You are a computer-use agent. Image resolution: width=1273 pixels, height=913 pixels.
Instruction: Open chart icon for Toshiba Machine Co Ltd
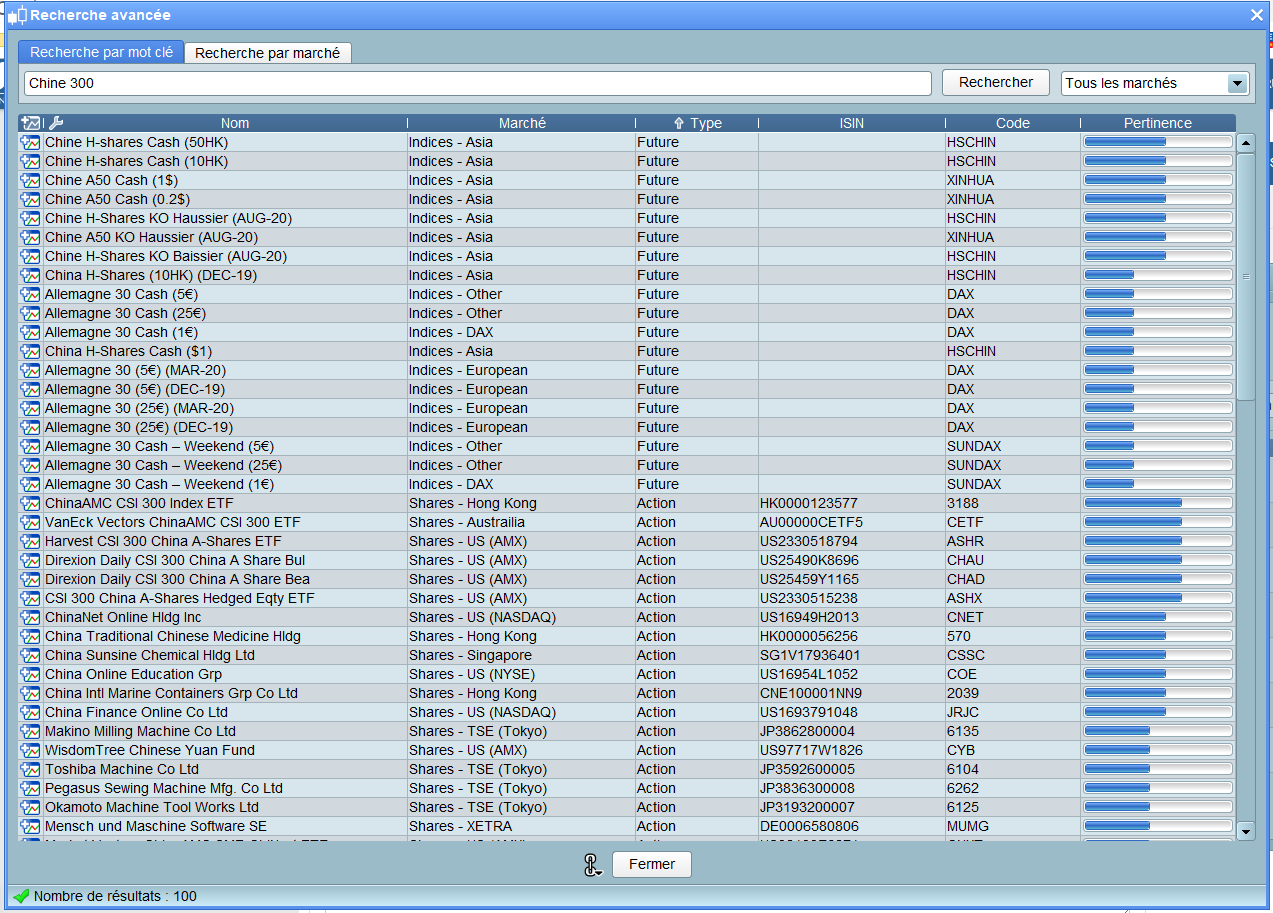30,769
